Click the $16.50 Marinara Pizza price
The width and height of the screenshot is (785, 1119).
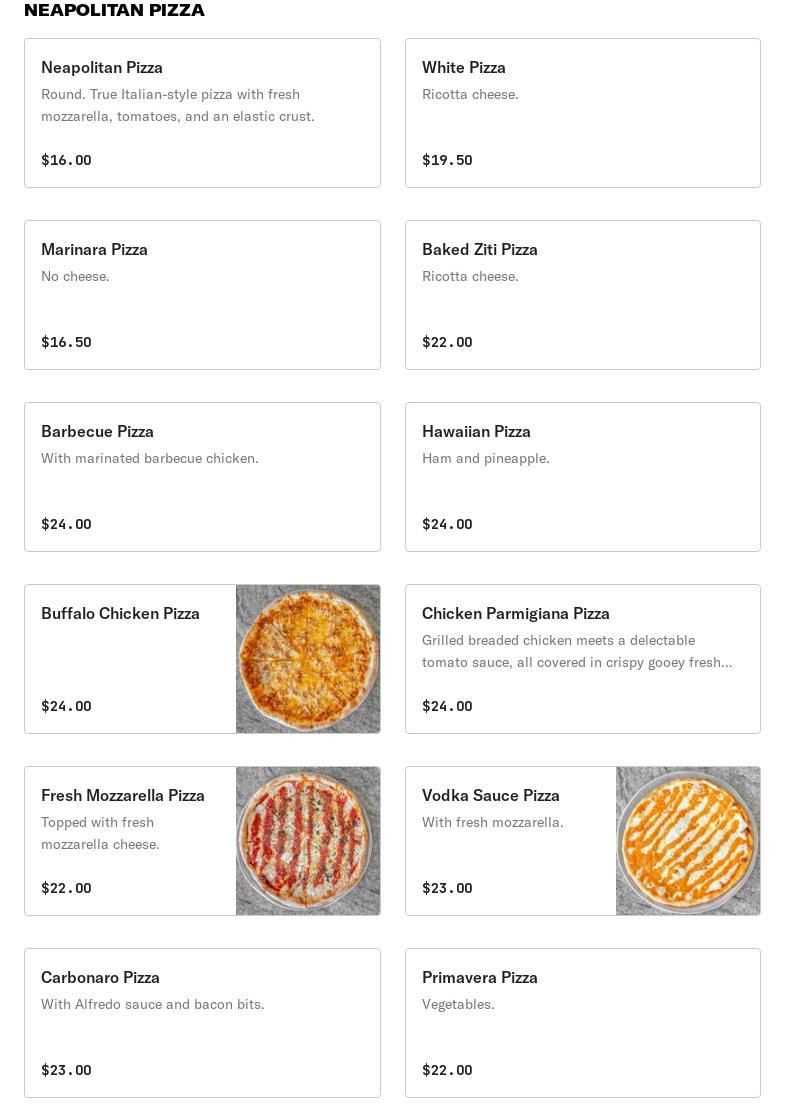[66, 342]
